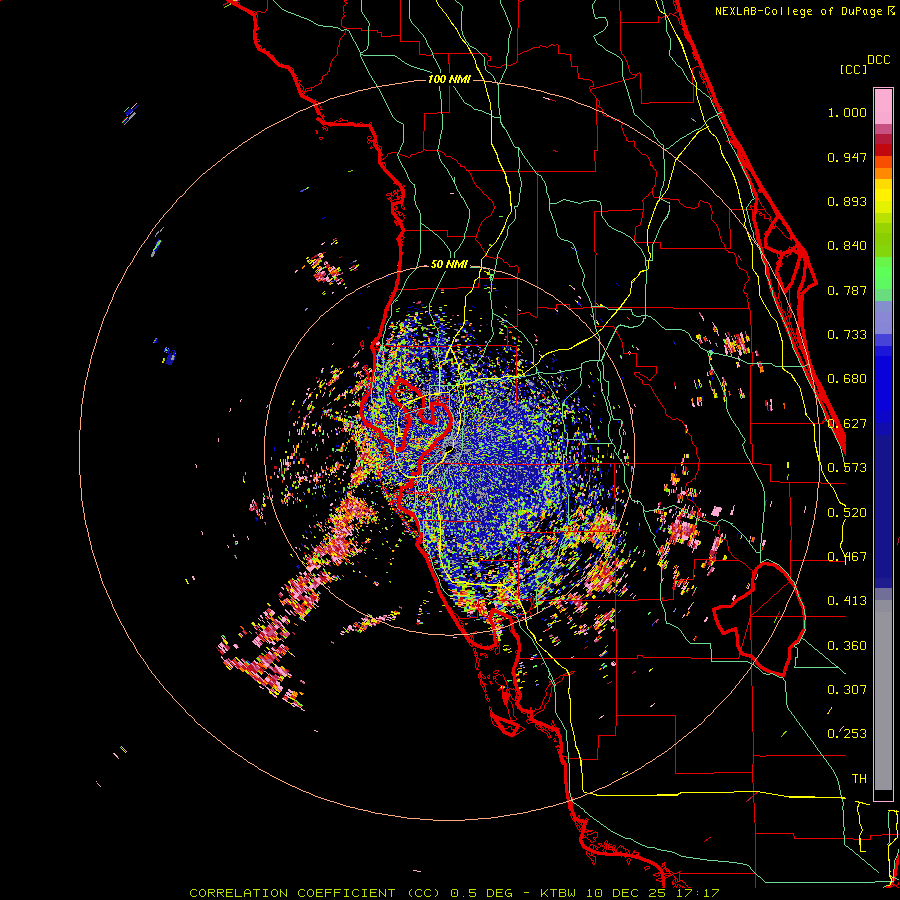Click the KTBW radar site identifier
This screenshot has height=900, width=900.
tap(557, 893)
